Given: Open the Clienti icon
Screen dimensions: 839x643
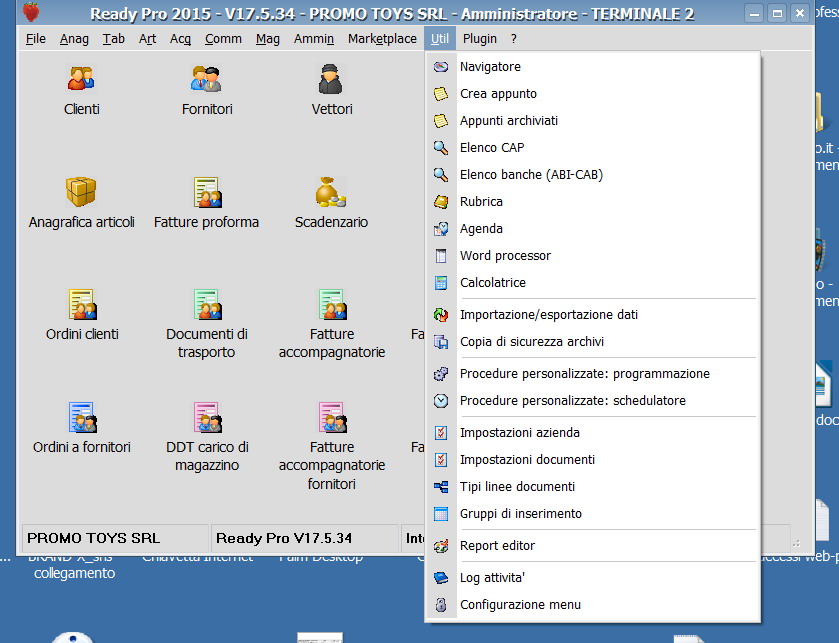Looking at the screenshot, I should (x=81, y=78).
